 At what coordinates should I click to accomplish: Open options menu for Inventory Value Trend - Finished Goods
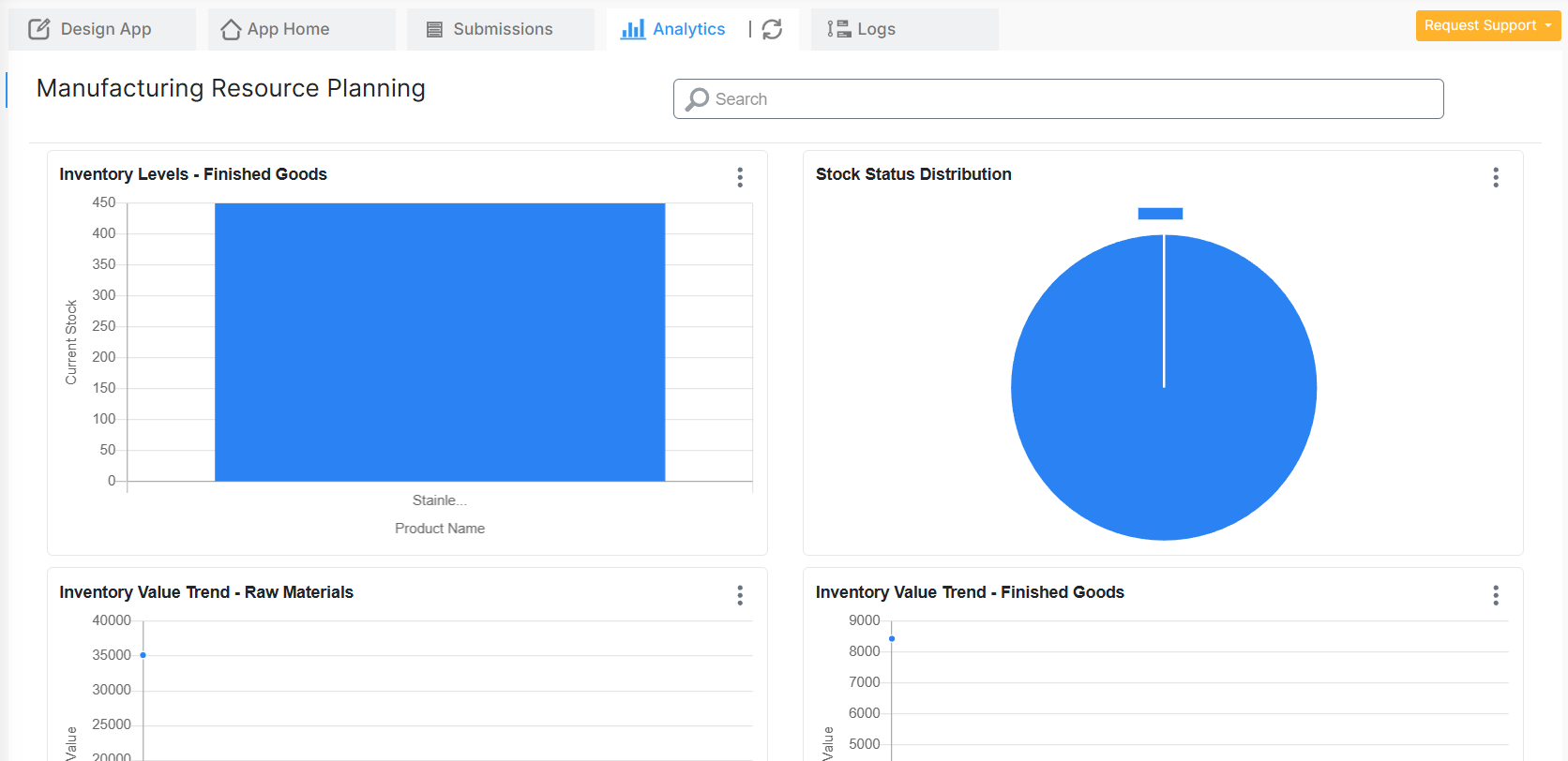click(x=1496, y=595)
